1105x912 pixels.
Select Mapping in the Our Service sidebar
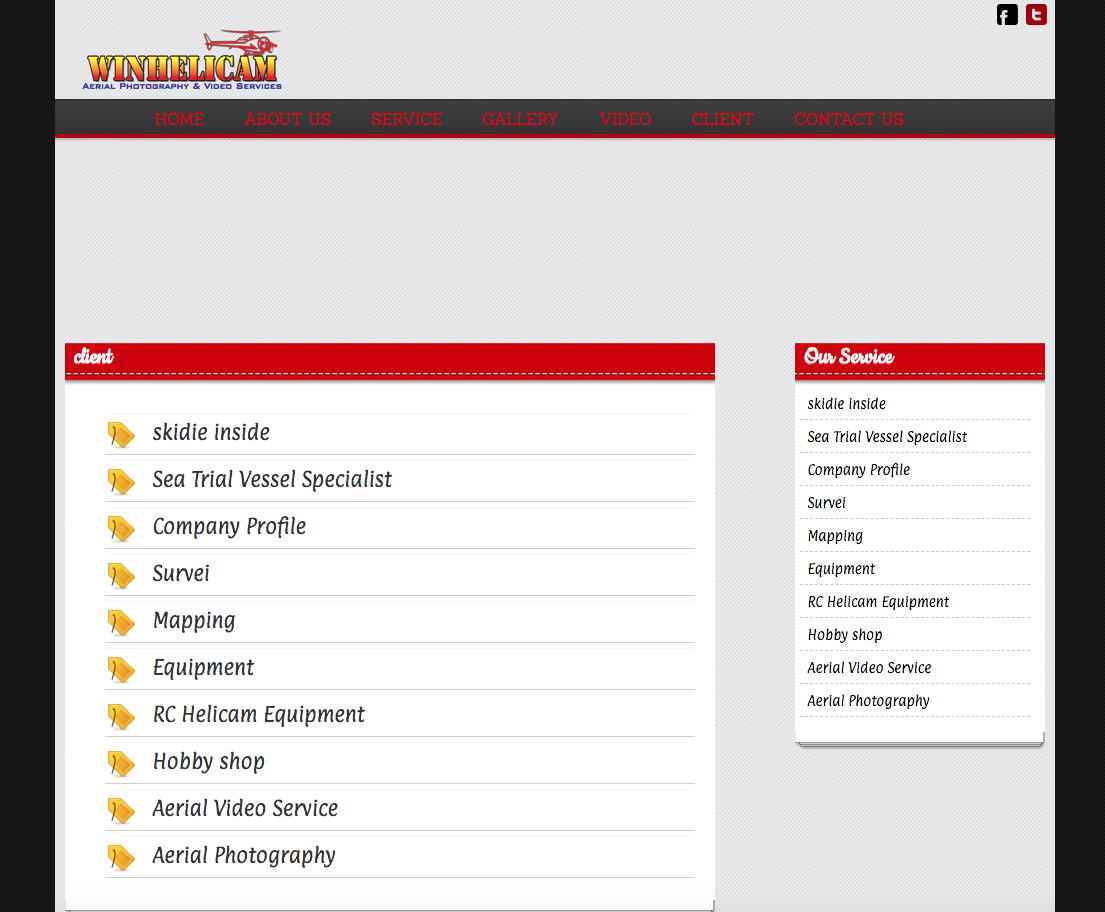coord(835,536)
